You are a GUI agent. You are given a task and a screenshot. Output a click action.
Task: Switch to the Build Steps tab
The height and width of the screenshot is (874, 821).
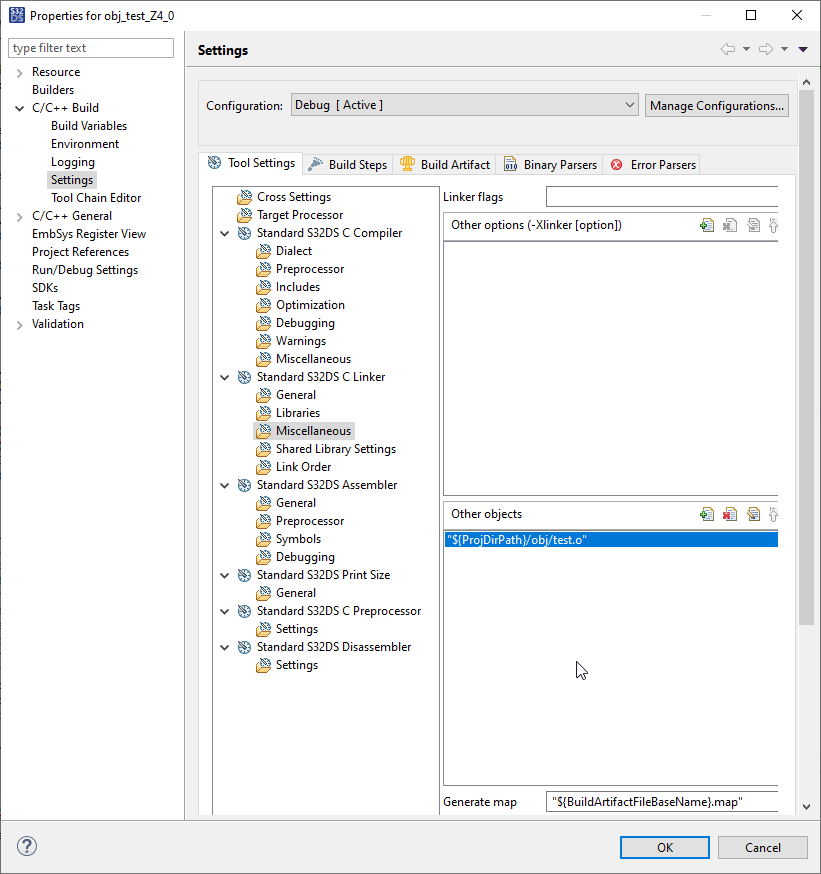coord(348,164)
